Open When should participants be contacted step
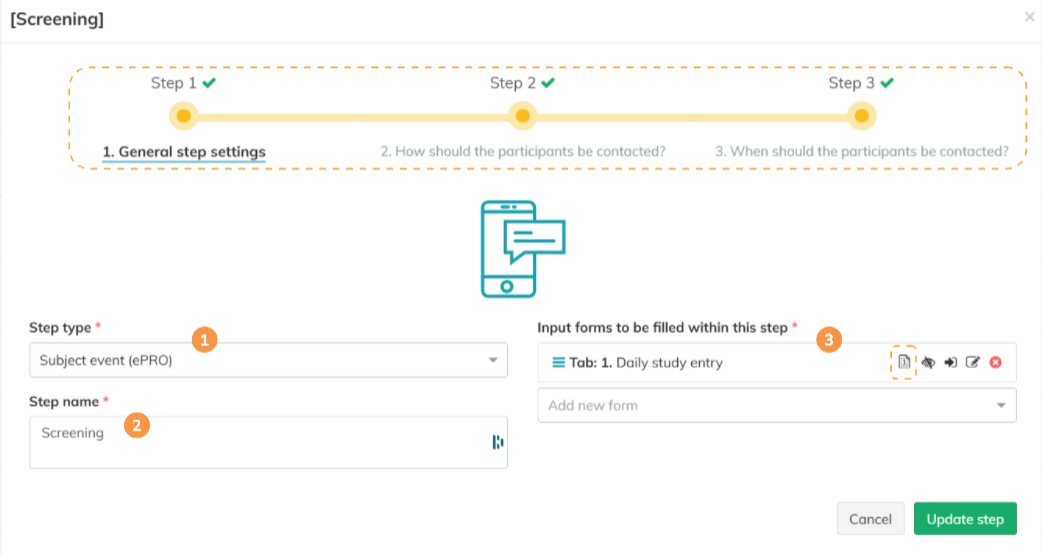Viewport: 1042px width, 555px height. (x=861, y=152)
